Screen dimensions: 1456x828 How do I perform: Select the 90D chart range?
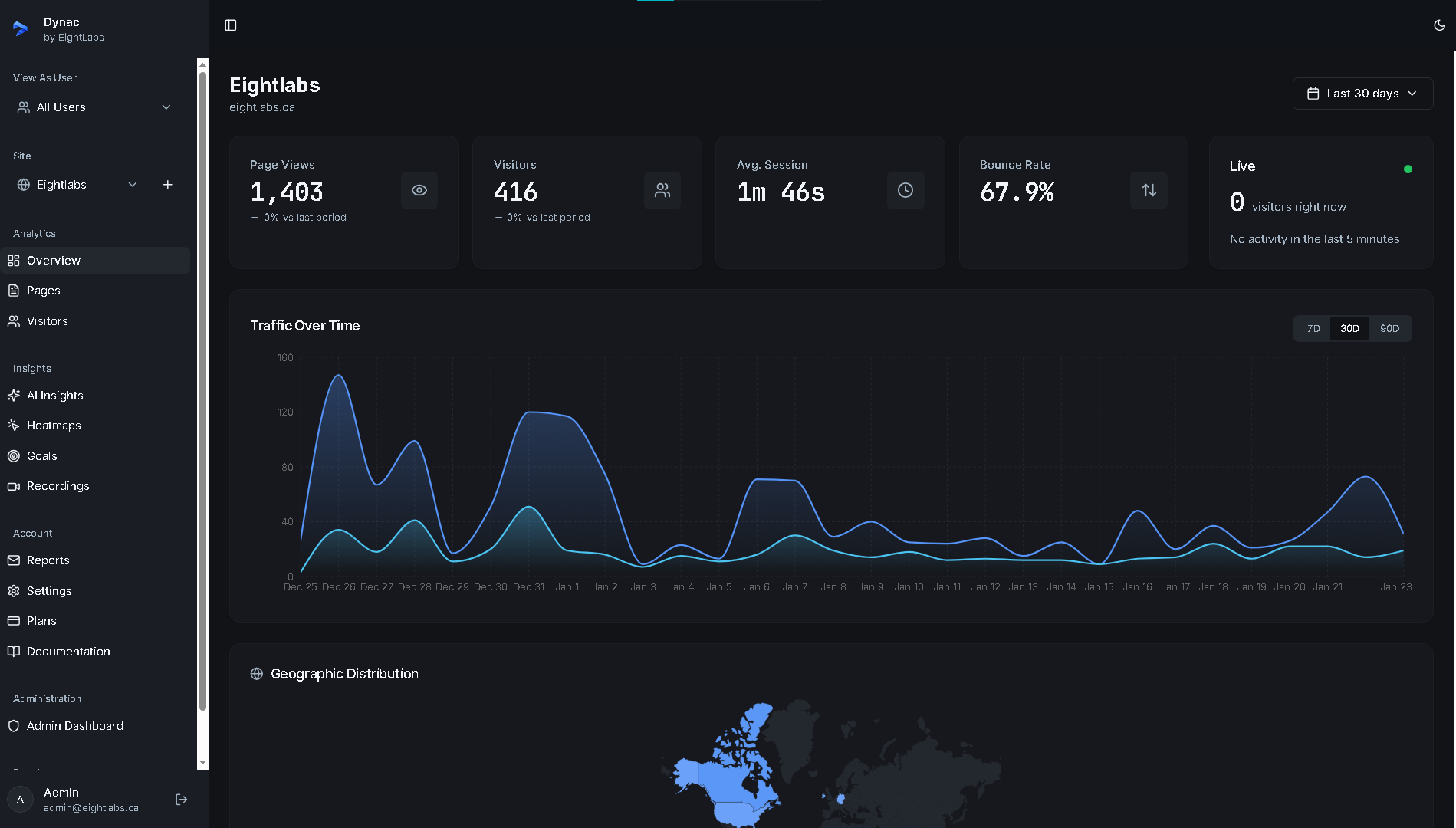tap(1389, 329)
